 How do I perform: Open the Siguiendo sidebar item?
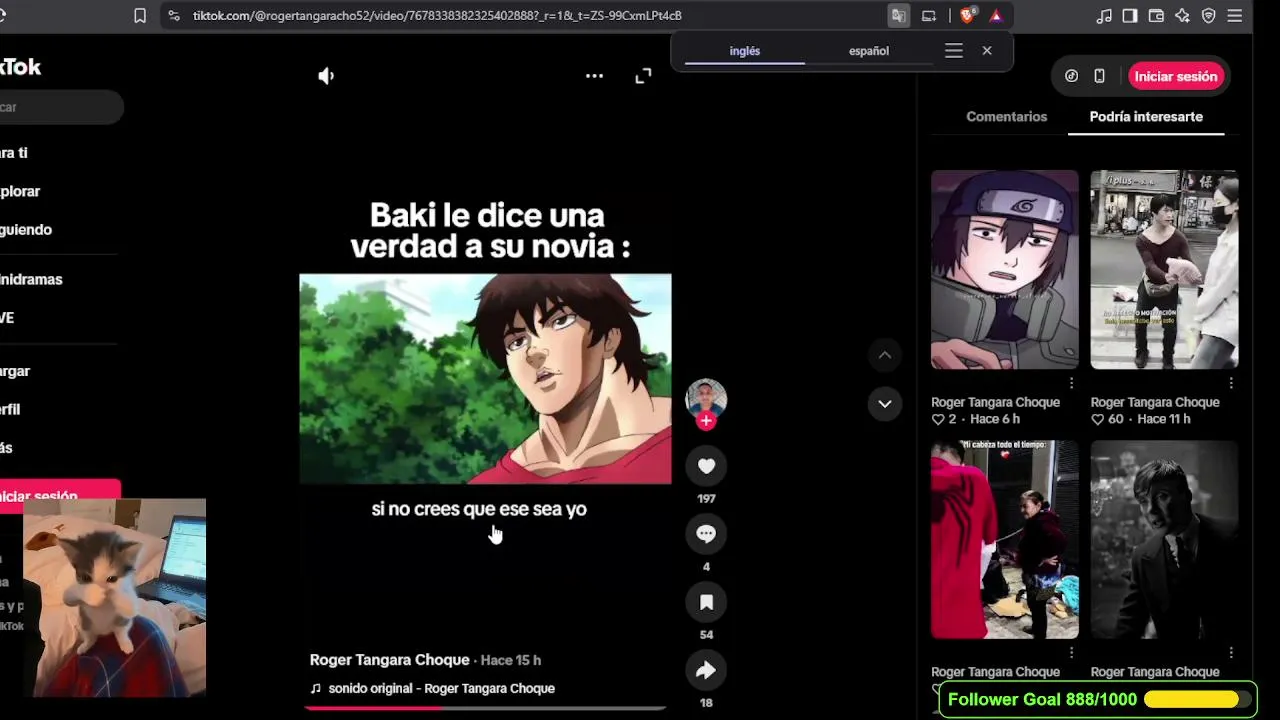26,230
